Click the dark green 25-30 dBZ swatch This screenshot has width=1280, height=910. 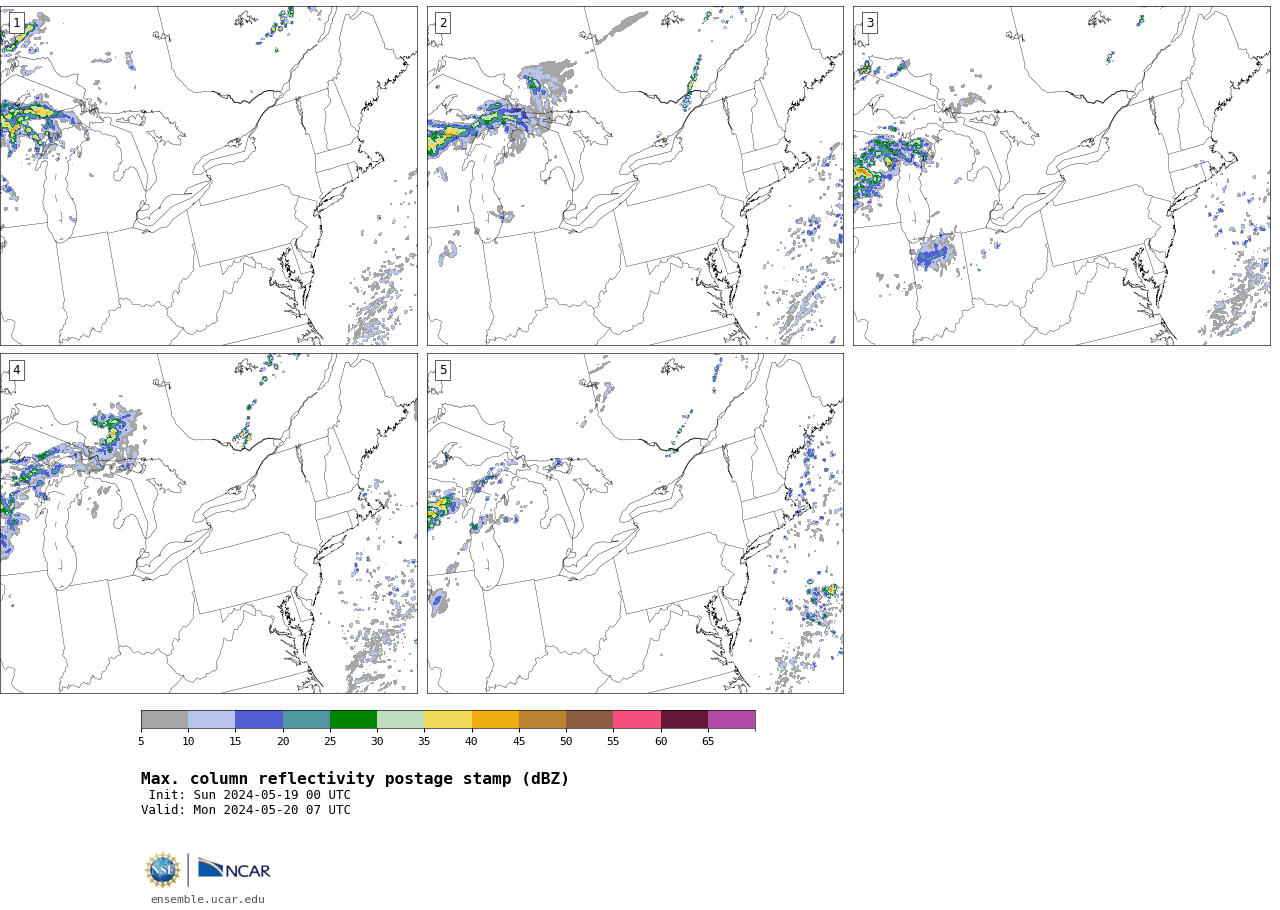[x=354, y=720]
